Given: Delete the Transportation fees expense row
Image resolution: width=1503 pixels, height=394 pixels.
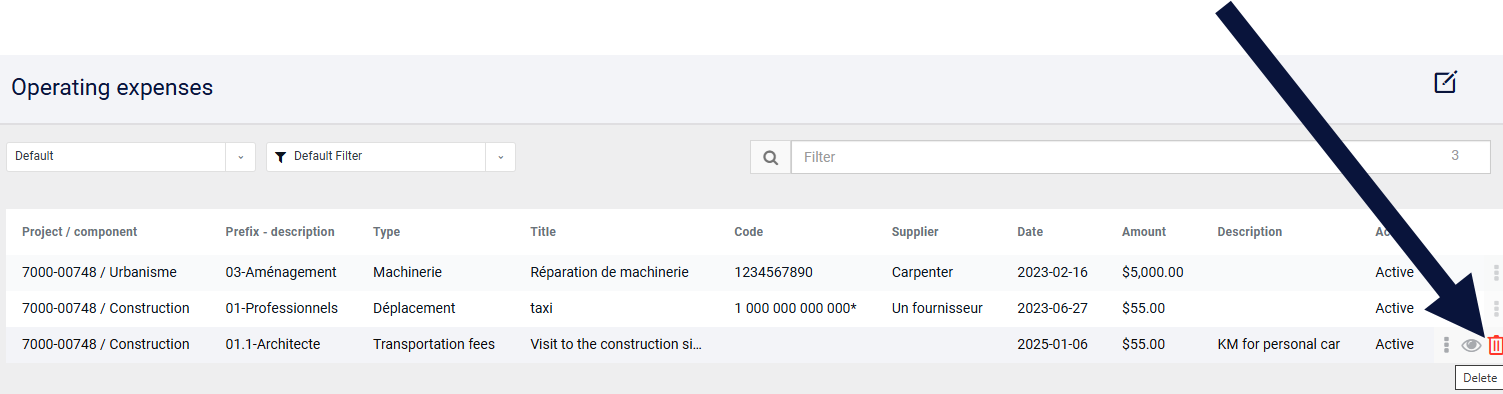Looking at the screenshot, I should pyautogui.click(x=1495, y=345).
